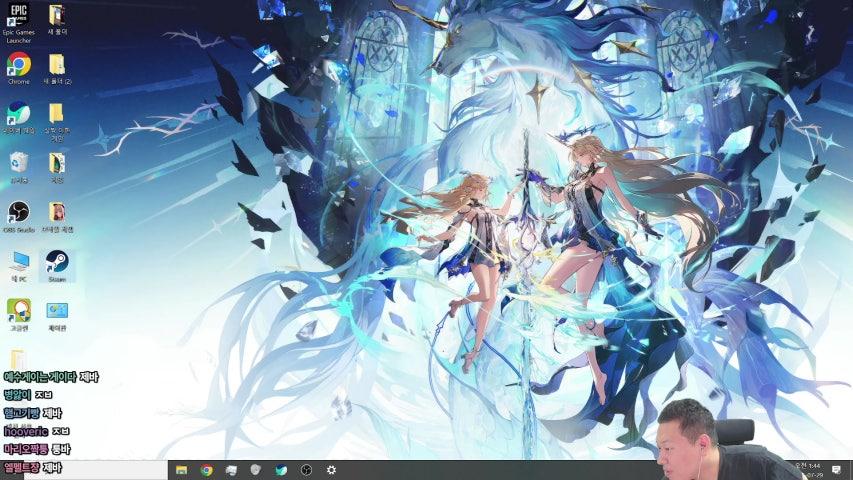Viewport: 853px width, 480px height.
Task: Click the taskbar search box
Action: (x=96, y=470)
